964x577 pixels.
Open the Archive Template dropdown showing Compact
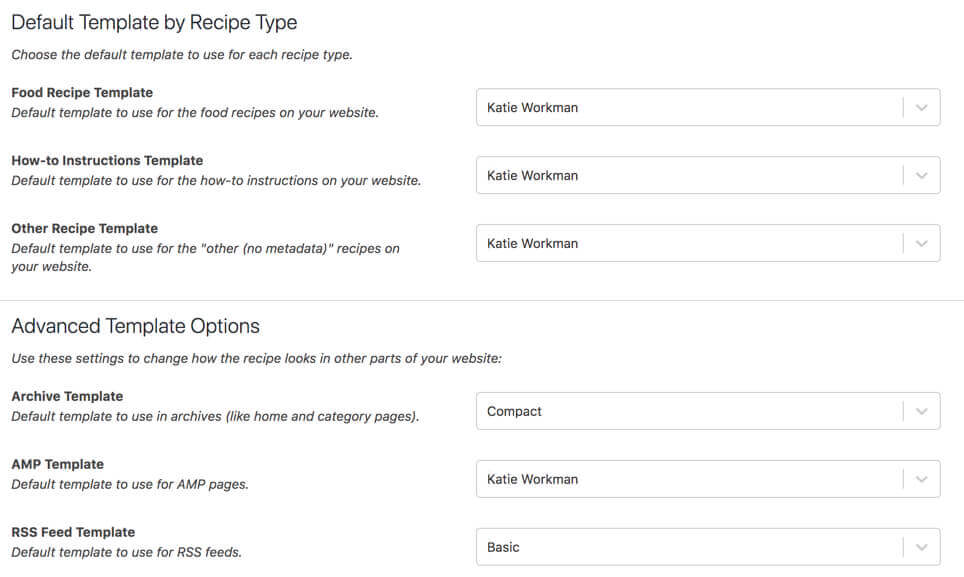pyautogui.click(x=708, y=411)
